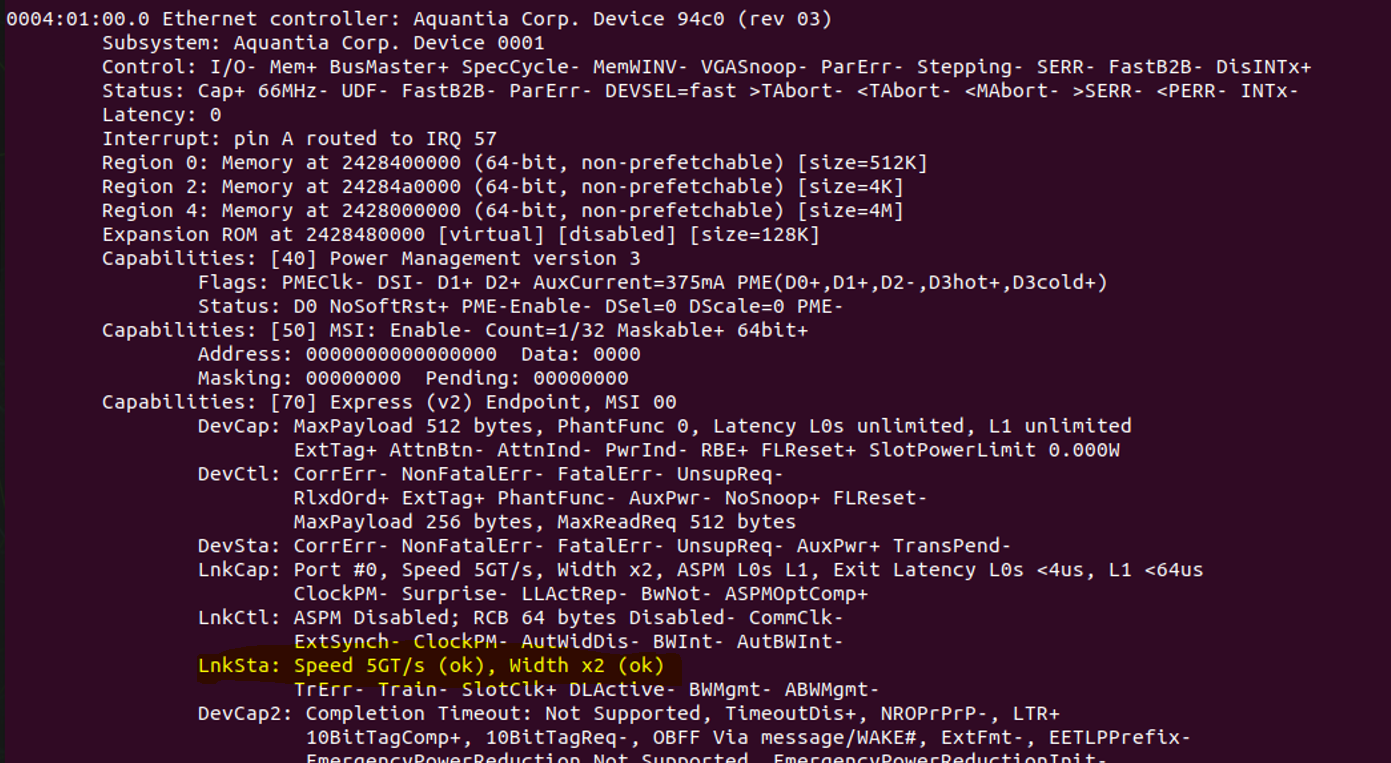This screenshot has height=763, width=1391.
Task: Click the LnkCap Port #0 line
Action: point(700,570)
